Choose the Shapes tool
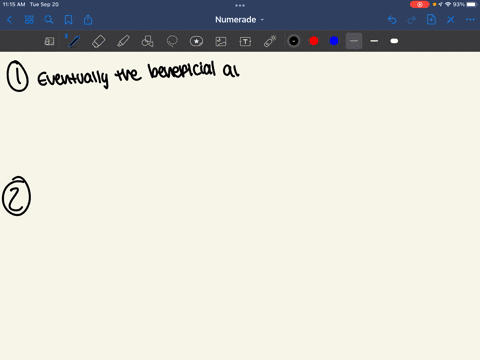The width and height of the screenshot is (480, 360). click(x=147, y=41)
